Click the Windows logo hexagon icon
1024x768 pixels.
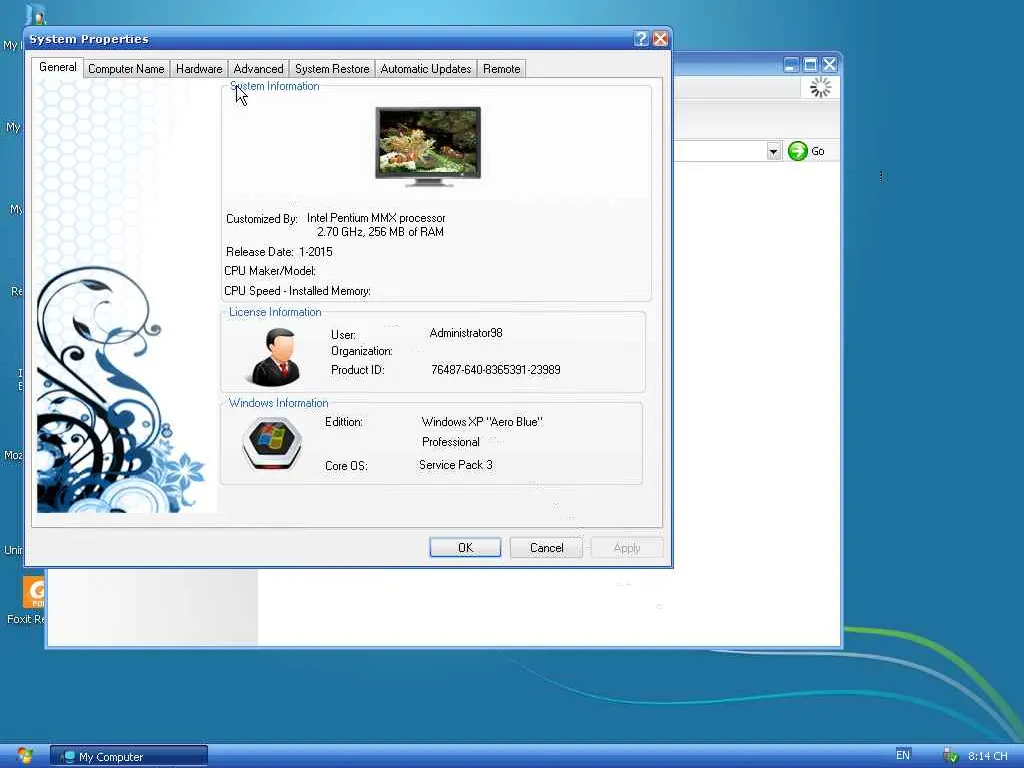[x=272, y=443]
